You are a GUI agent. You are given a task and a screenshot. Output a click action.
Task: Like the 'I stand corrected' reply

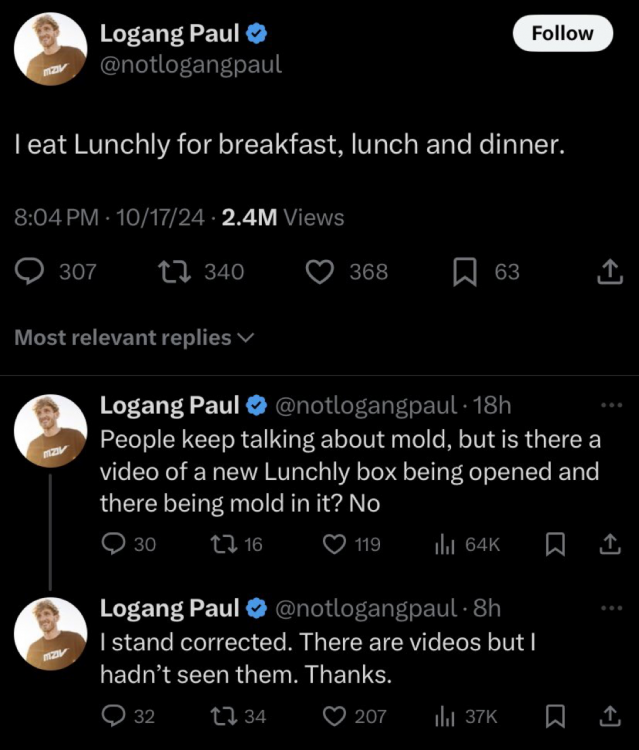click(x=335, y=716)
